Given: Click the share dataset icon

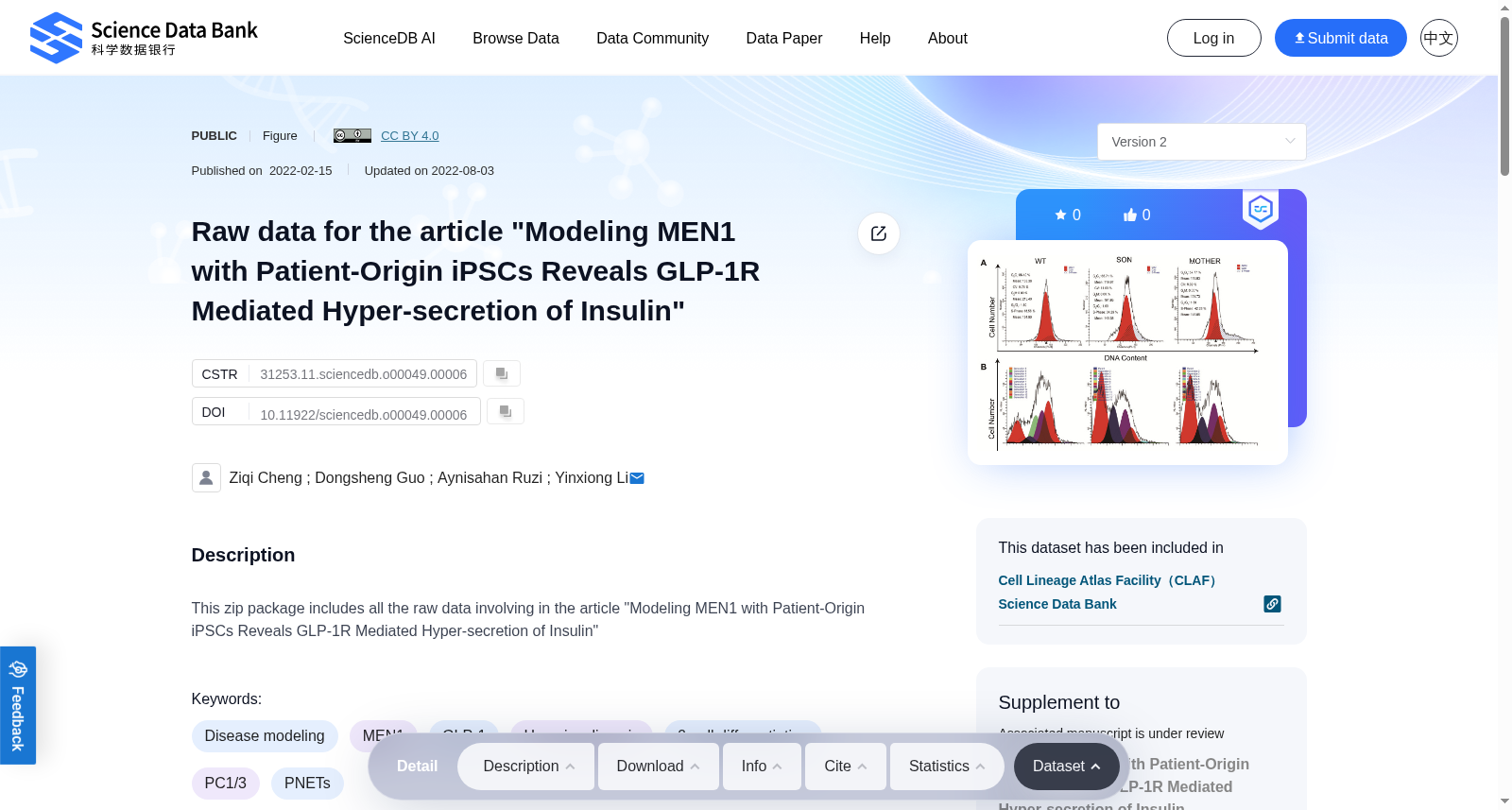Looking at the screenshot, I should [x=879, y=233].
